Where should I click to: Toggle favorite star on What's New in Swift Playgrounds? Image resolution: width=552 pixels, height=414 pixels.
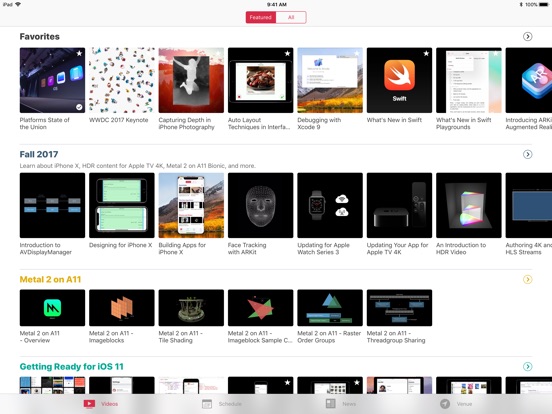495,54
